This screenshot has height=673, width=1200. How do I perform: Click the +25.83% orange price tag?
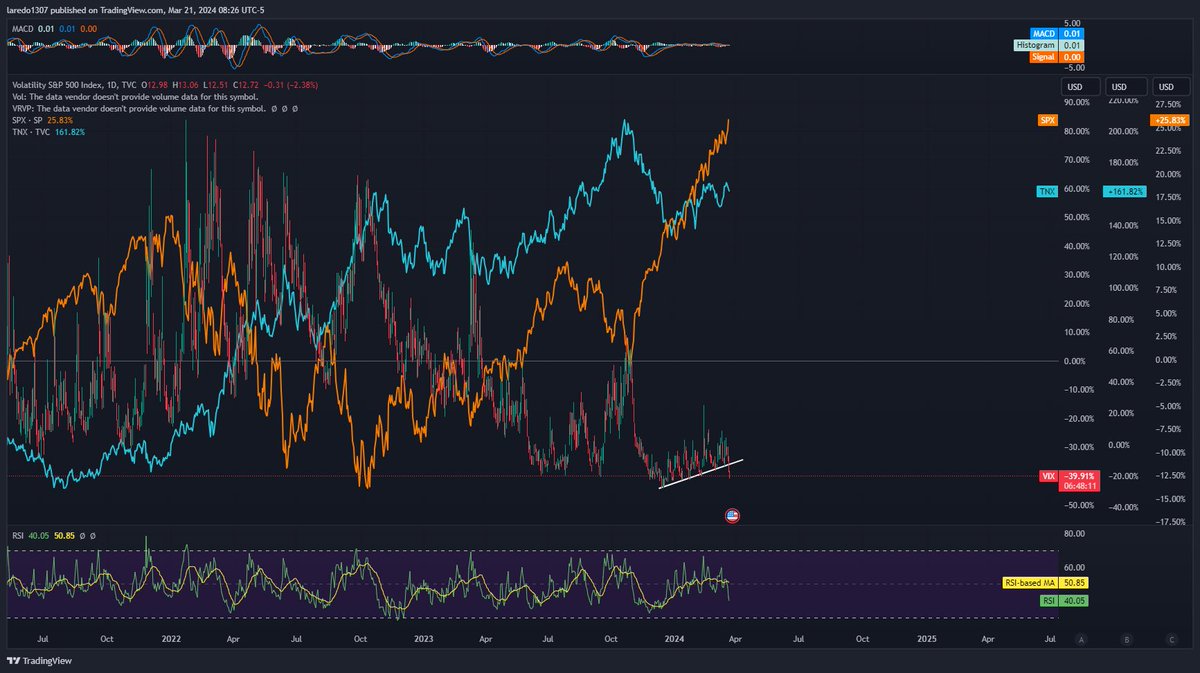(1169, 120)
